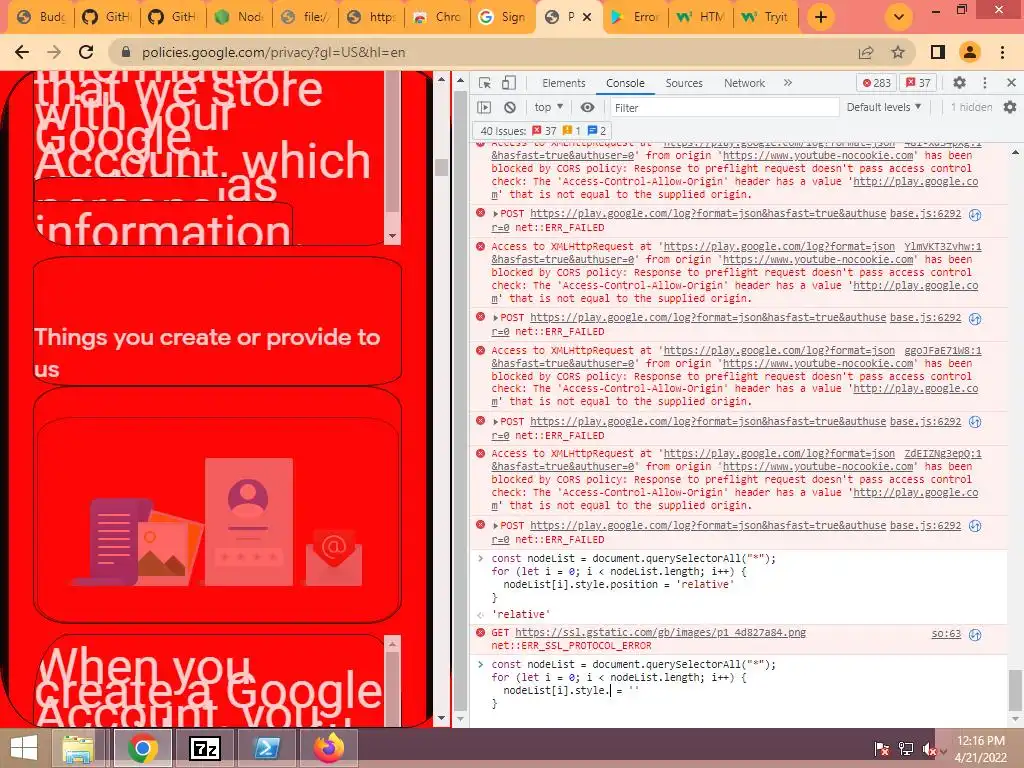Open a new browser tab

click(821, 17)
